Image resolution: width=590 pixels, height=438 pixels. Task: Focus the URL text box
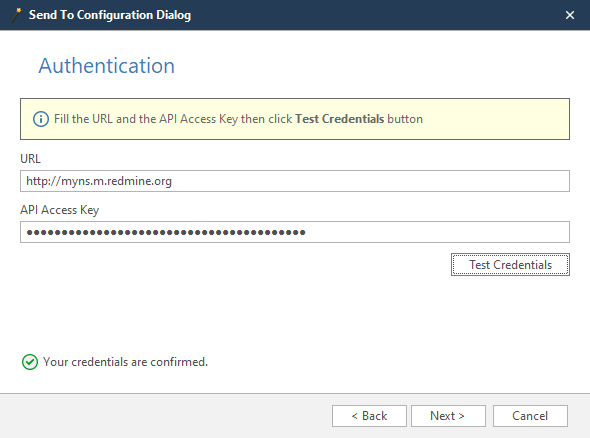pyautogui.click(x=295, y=181)
